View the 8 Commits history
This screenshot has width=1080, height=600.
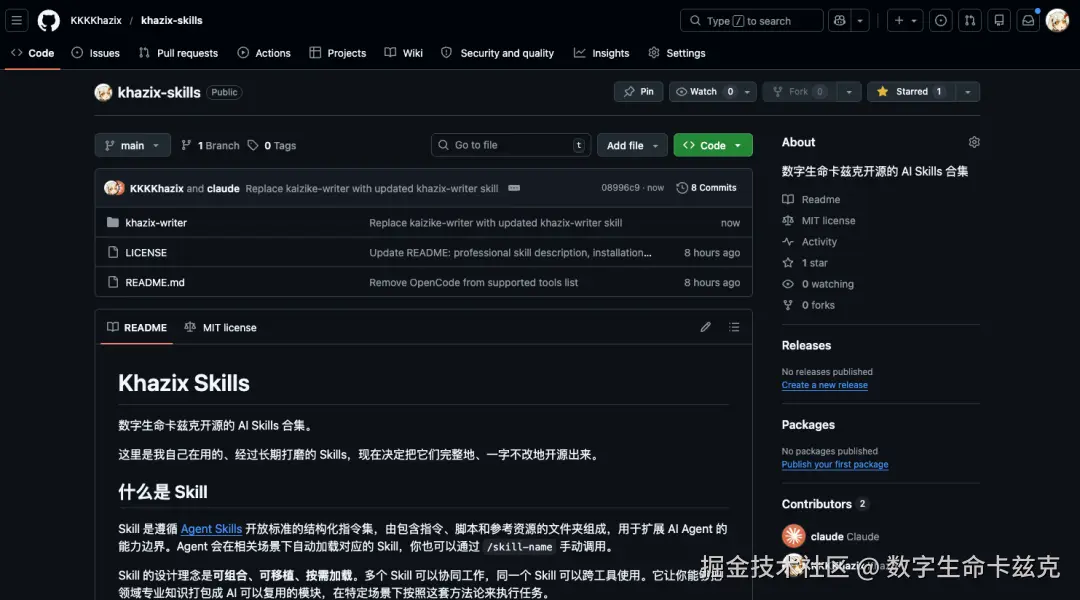point(707,187)
